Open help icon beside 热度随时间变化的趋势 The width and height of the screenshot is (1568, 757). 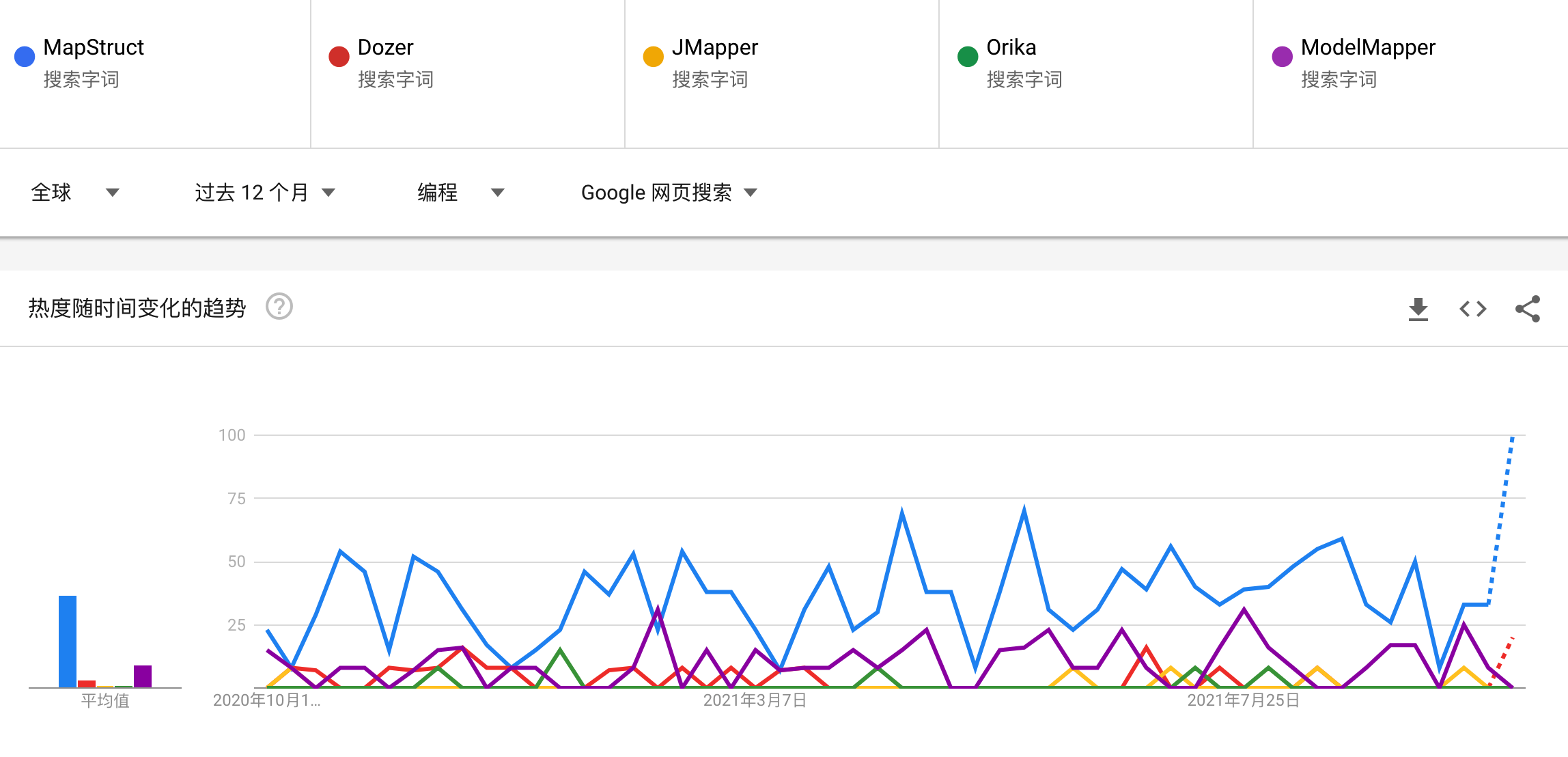coord(279,307)
